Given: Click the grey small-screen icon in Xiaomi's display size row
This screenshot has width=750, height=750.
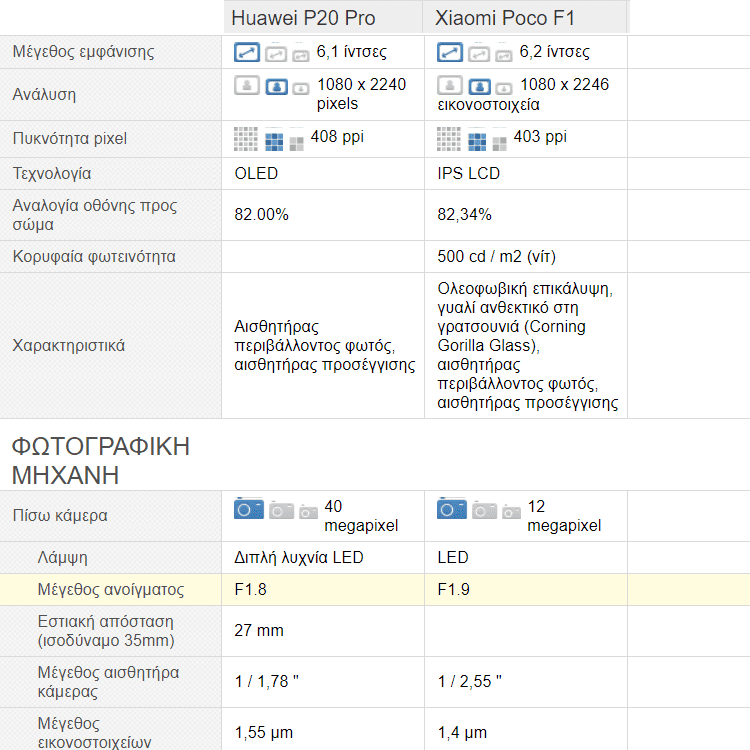Looking at the screenshot, I should [504, 56].
